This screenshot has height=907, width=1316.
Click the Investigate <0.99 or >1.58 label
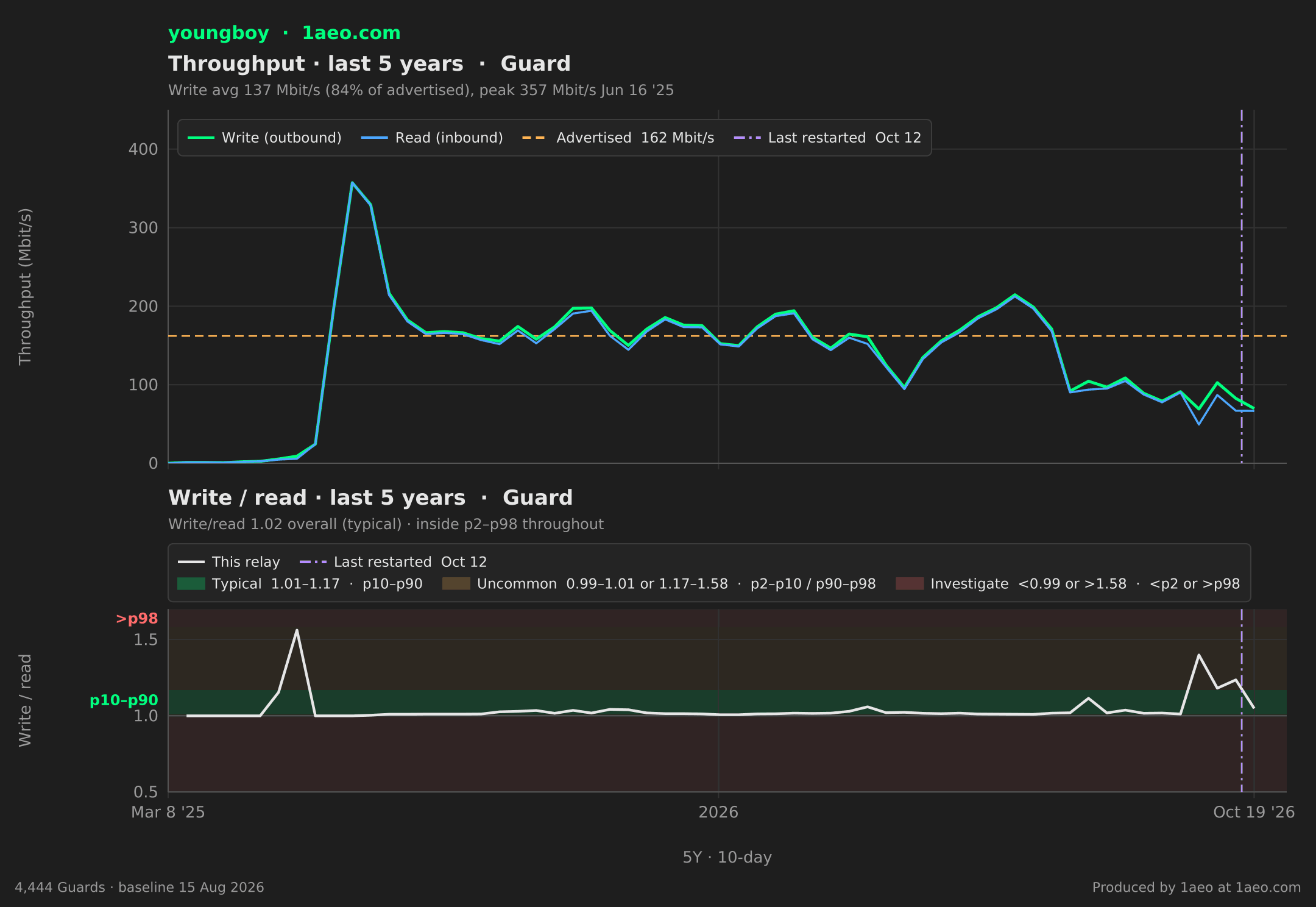tap(1085, 584)
